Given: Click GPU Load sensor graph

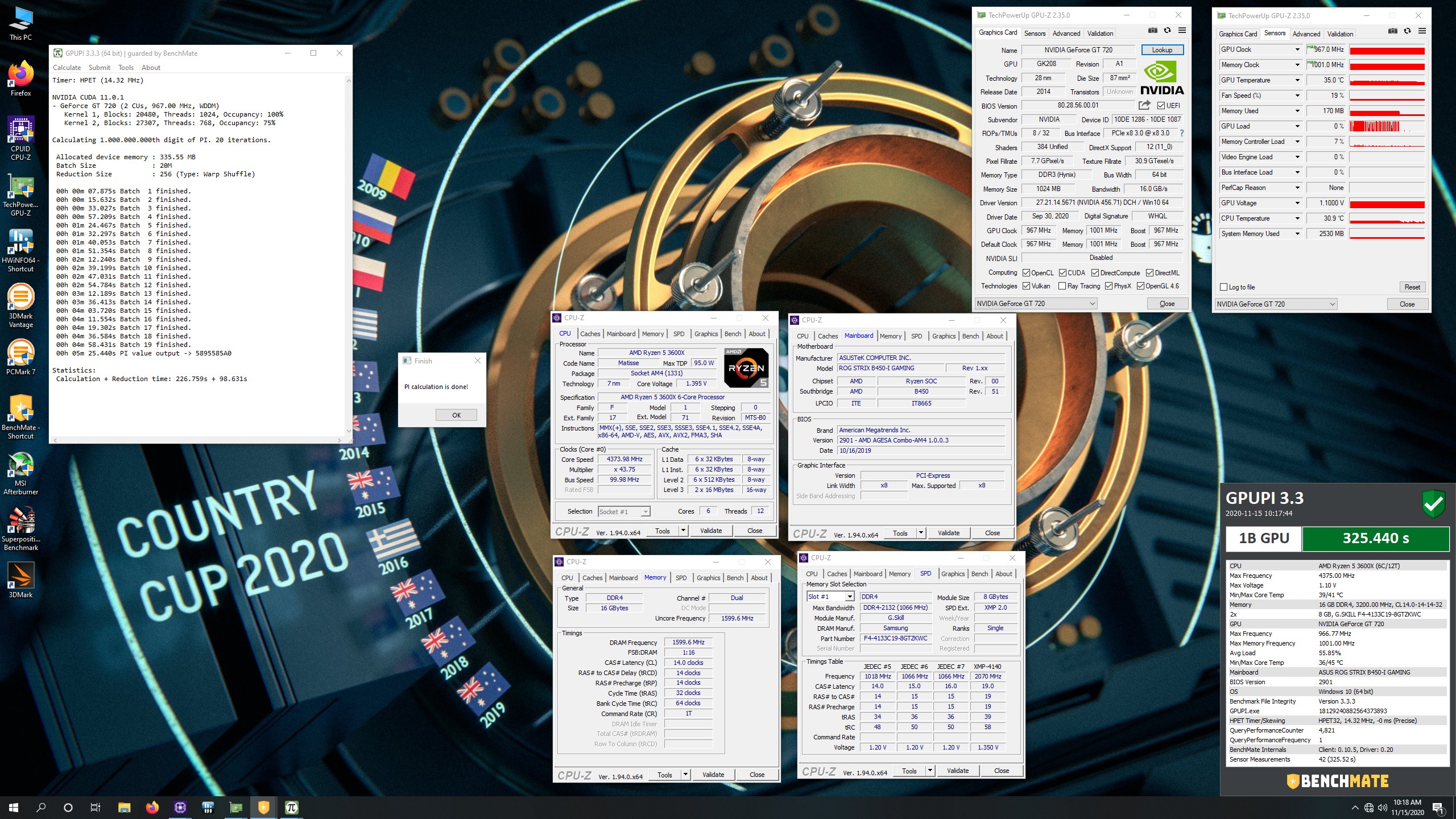Looking at the screenshot, I should click(1387, 126).
